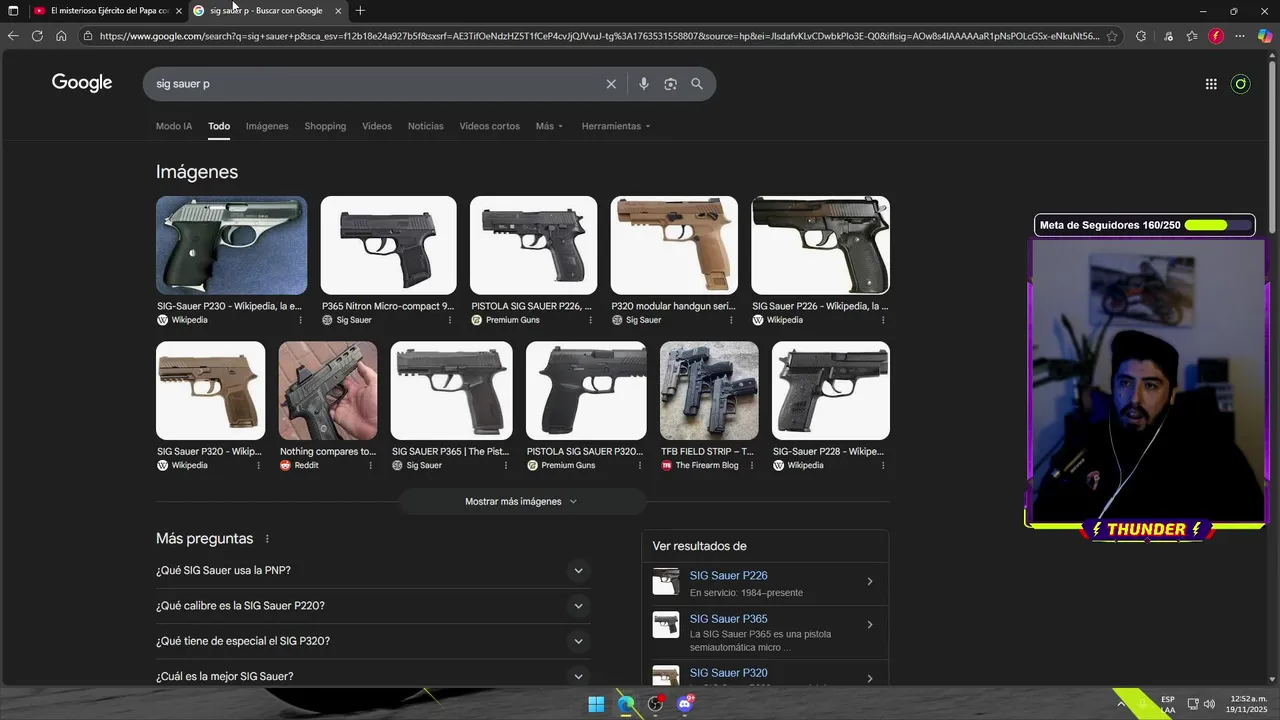Open SIG Sauer P365 result chevron
1280x720 pixels.
pyautogui.click(x=869, y=625)
